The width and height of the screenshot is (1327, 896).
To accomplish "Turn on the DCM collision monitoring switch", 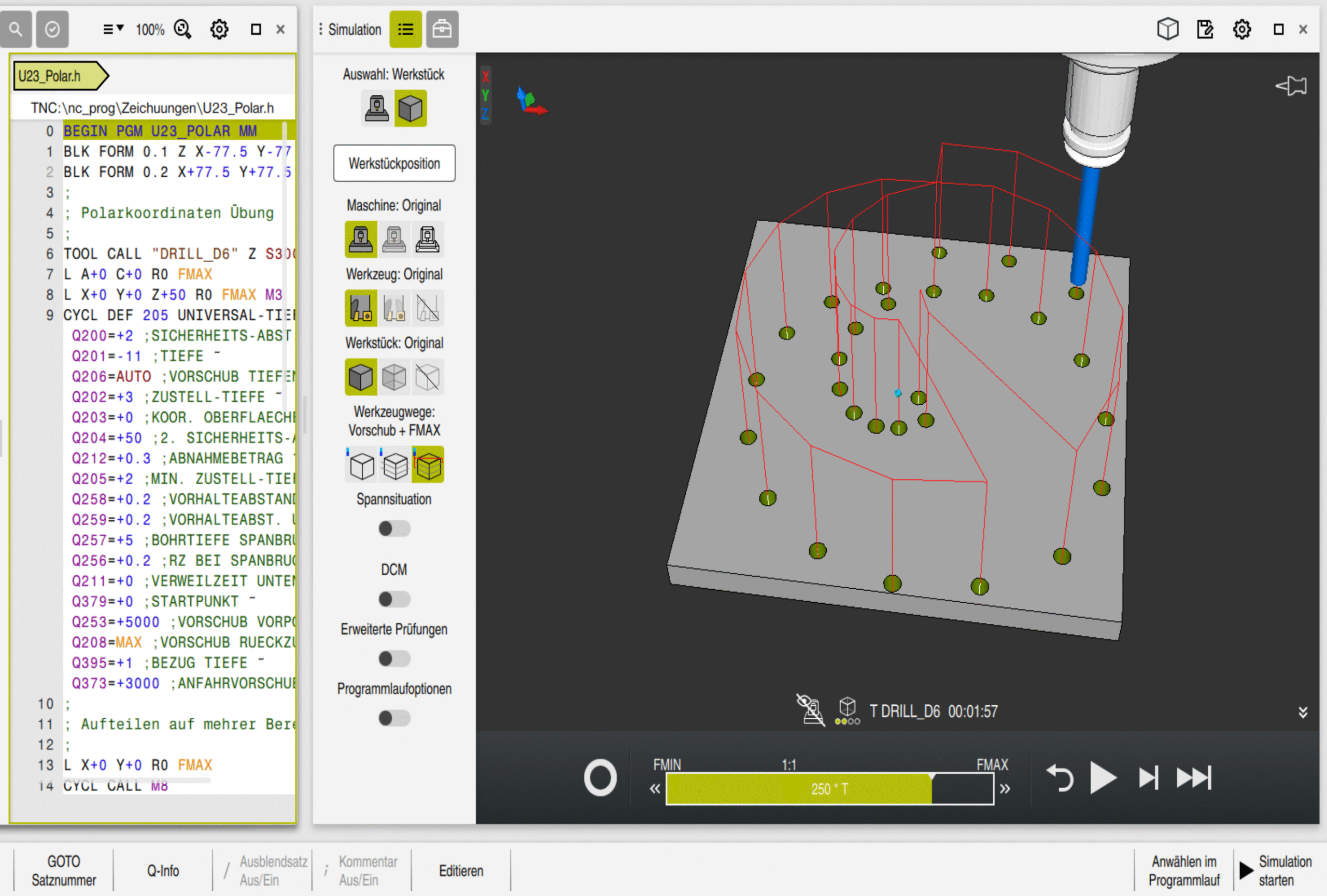I will [394, 599].
